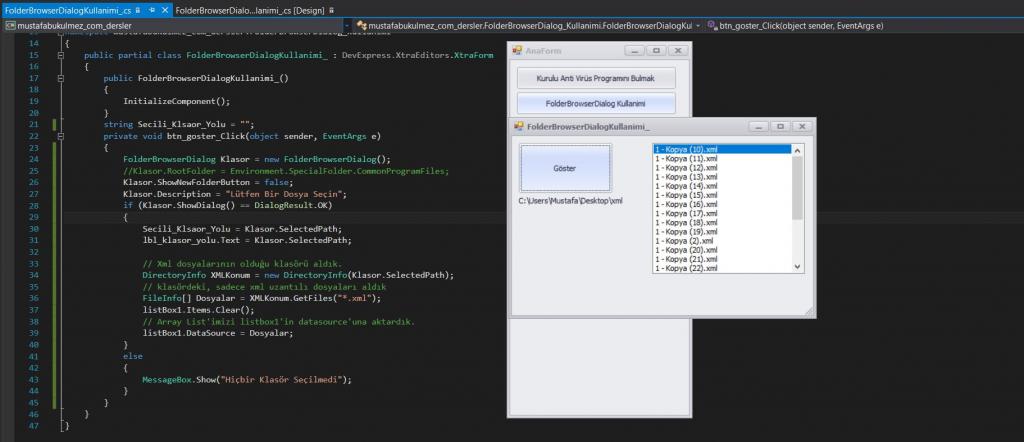Image resolution: width=1024 pixels, height=442 pixels.
Task: Select list item 1 - Kopya (11).xml
Action: (x=722, y=158)
